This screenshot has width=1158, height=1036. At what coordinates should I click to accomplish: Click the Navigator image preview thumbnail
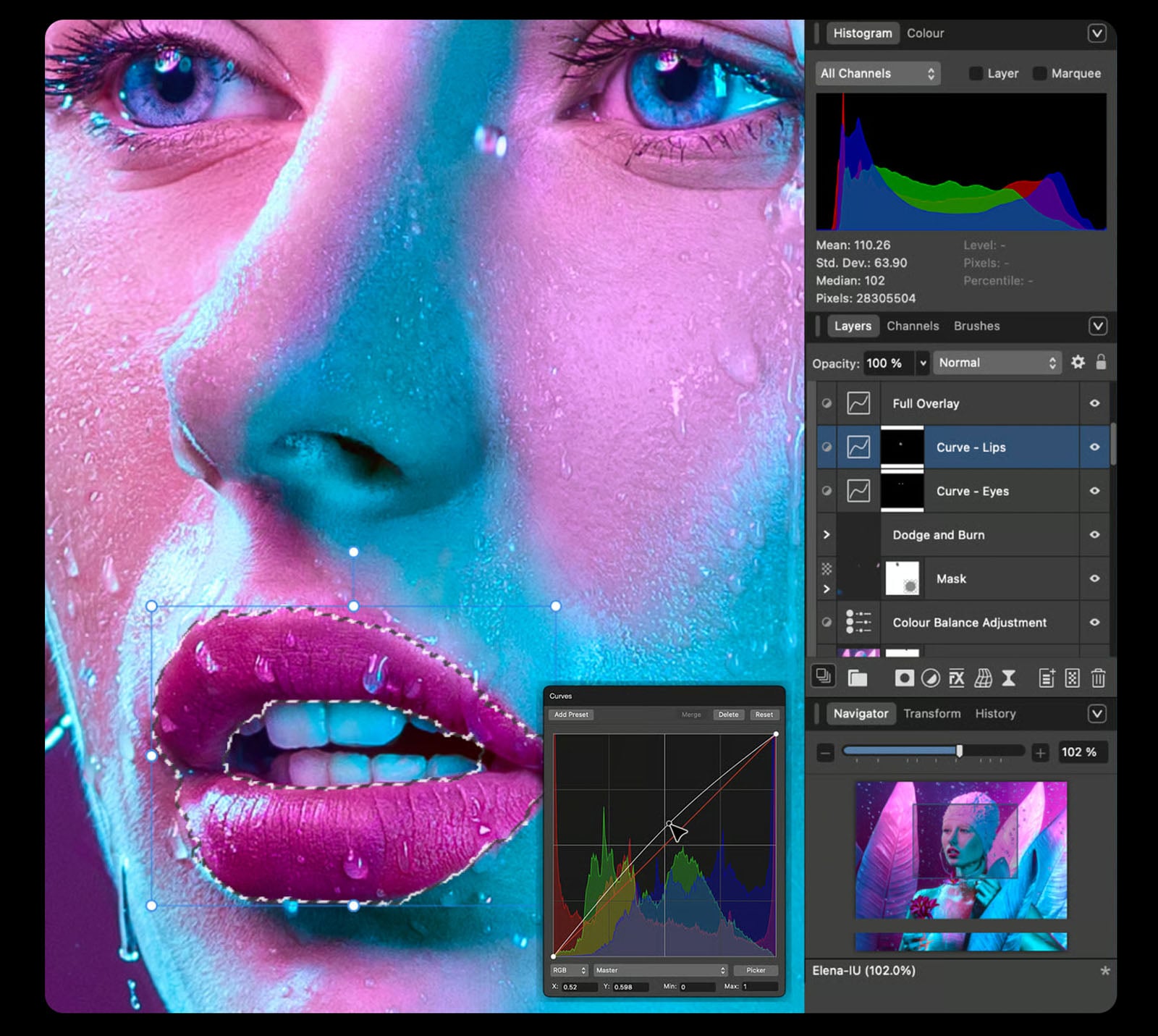[961, 850]
